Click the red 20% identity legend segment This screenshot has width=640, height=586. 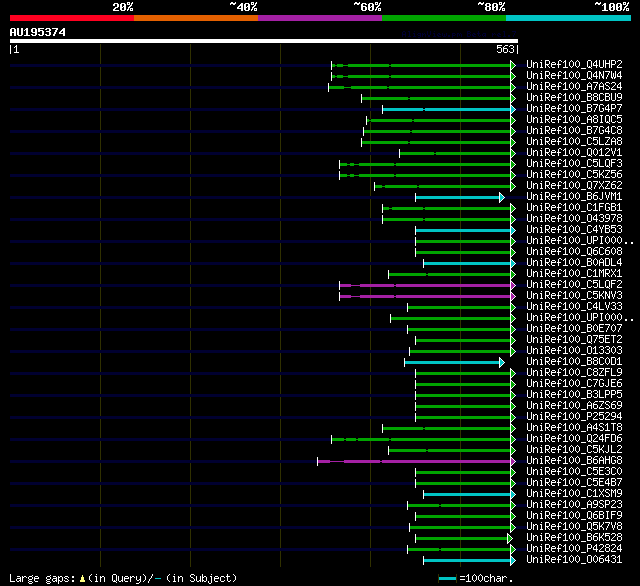[72, 18]
